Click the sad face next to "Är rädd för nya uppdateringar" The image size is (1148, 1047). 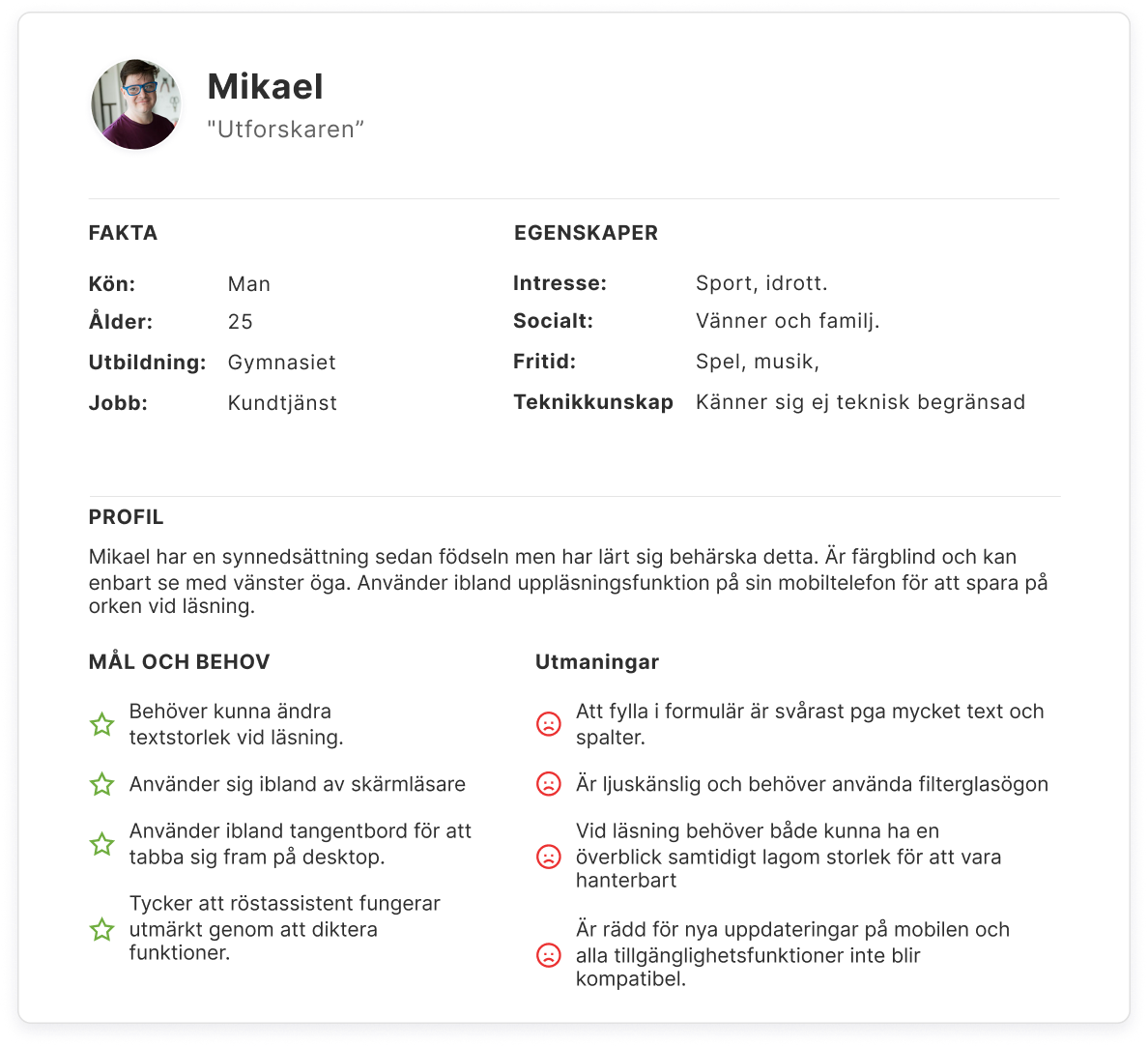548,955
